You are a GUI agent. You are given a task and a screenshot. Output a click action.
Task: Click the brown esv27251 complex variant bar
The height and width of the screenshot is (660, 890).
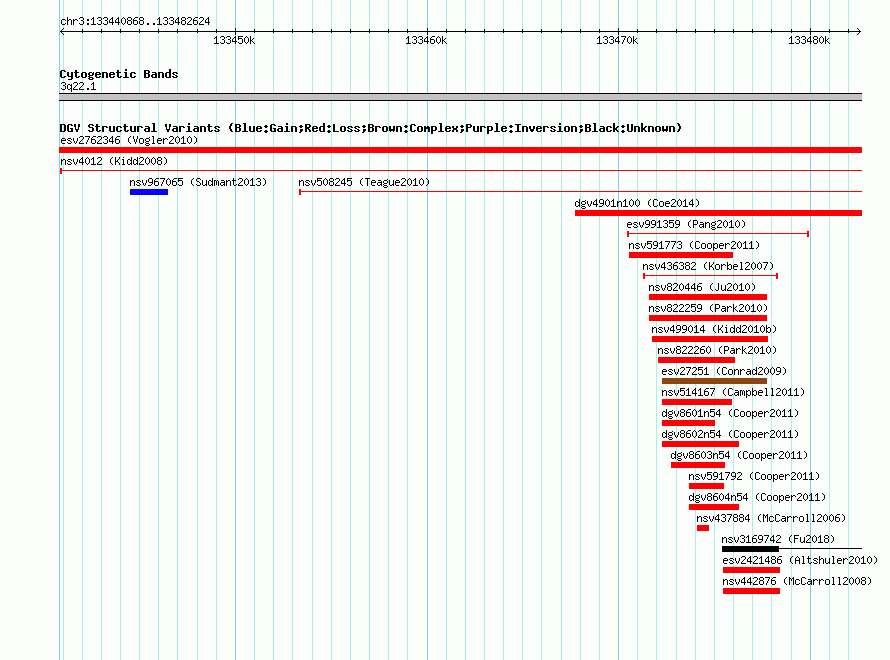[715, 381]
